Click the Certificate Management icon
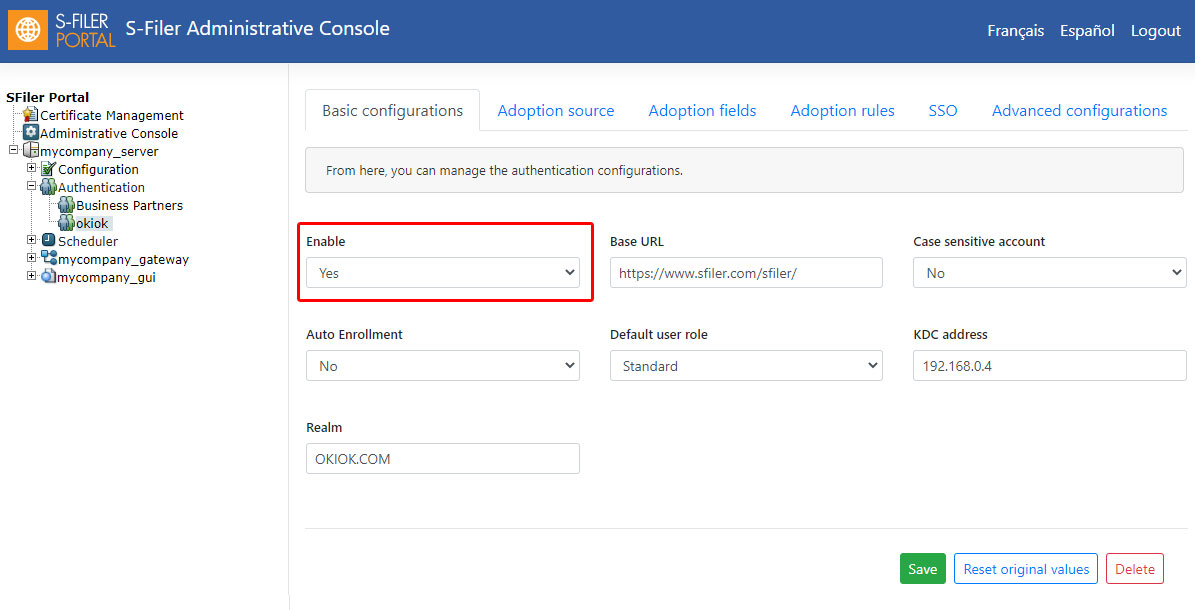 (30, 115)
